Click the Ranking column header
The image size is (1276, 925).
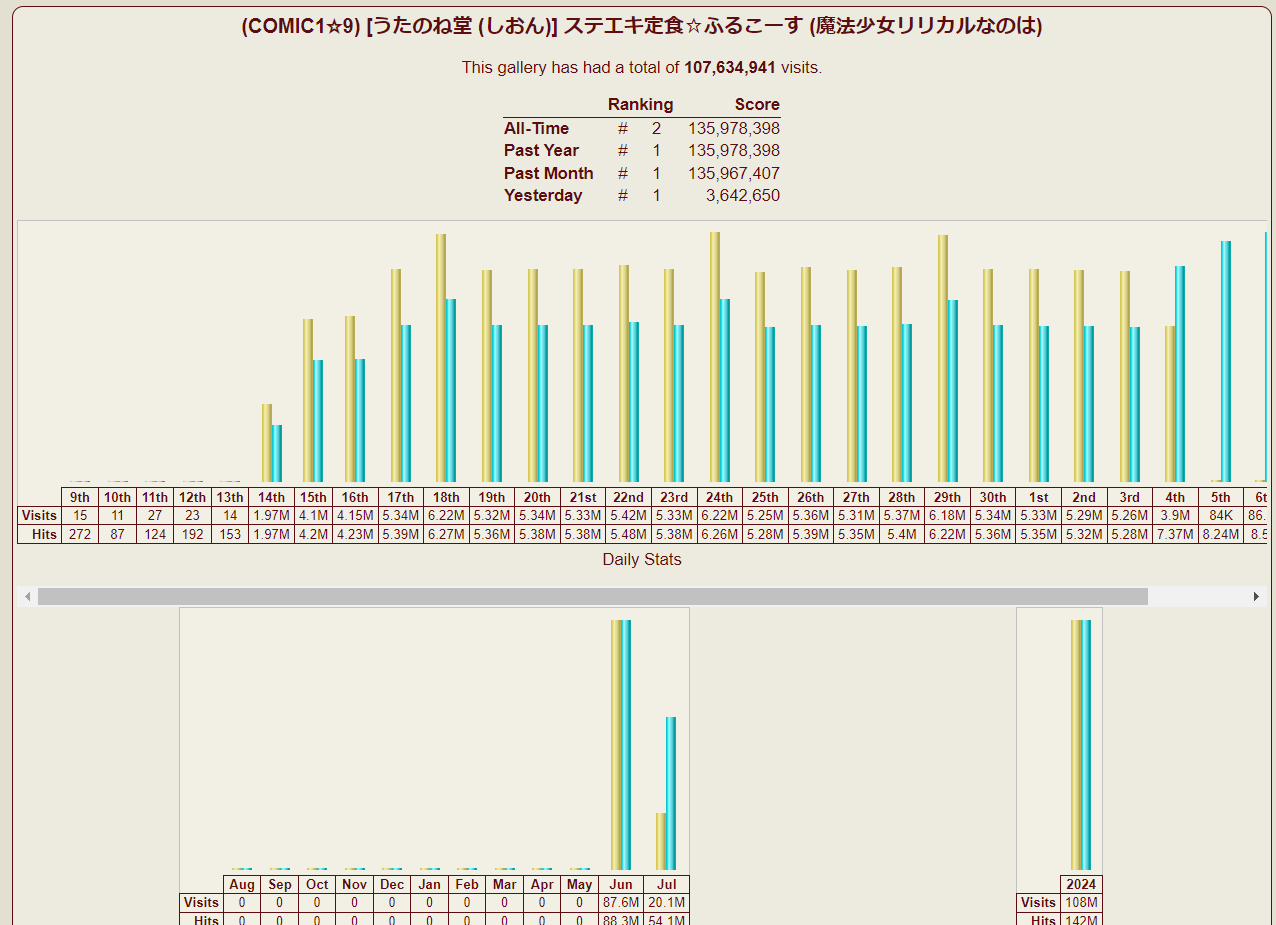click(640, 105)
